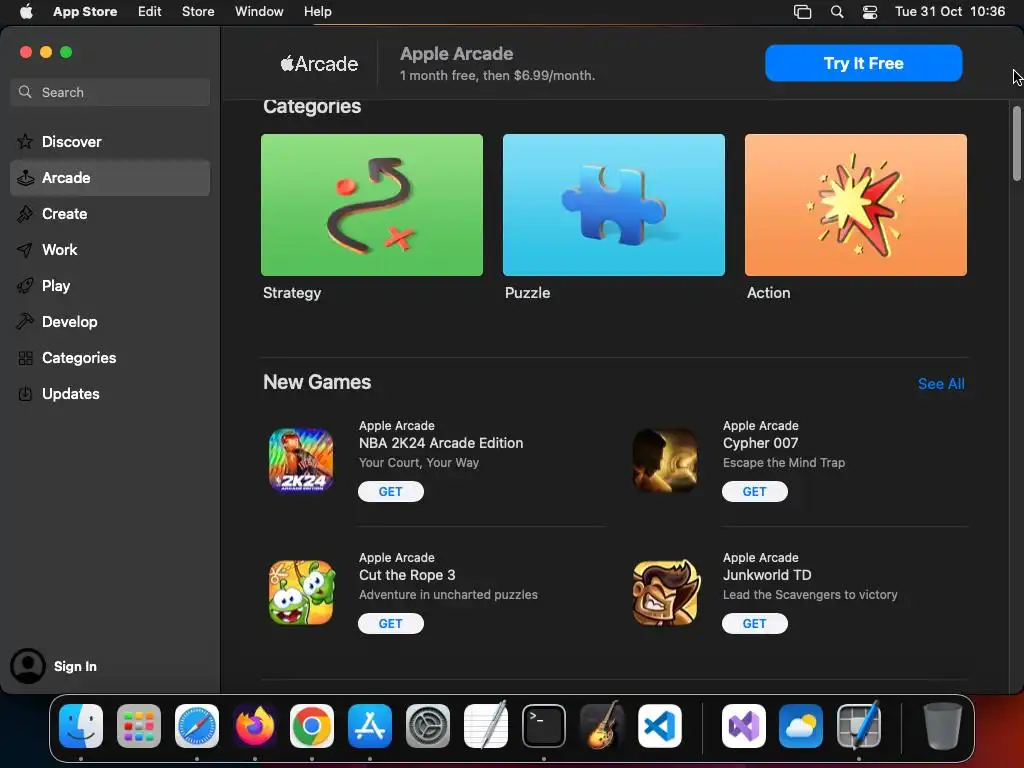This screenshot has height=768, width=1024.
Task: Open the Puzzle category tile
Action: pos(613,205)
